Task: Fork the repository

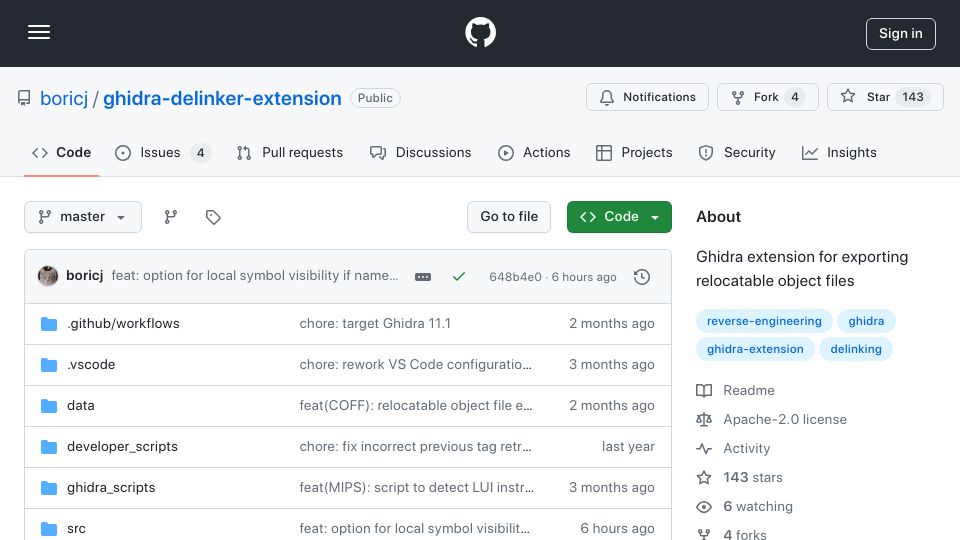Action: (x=768, y=97)
